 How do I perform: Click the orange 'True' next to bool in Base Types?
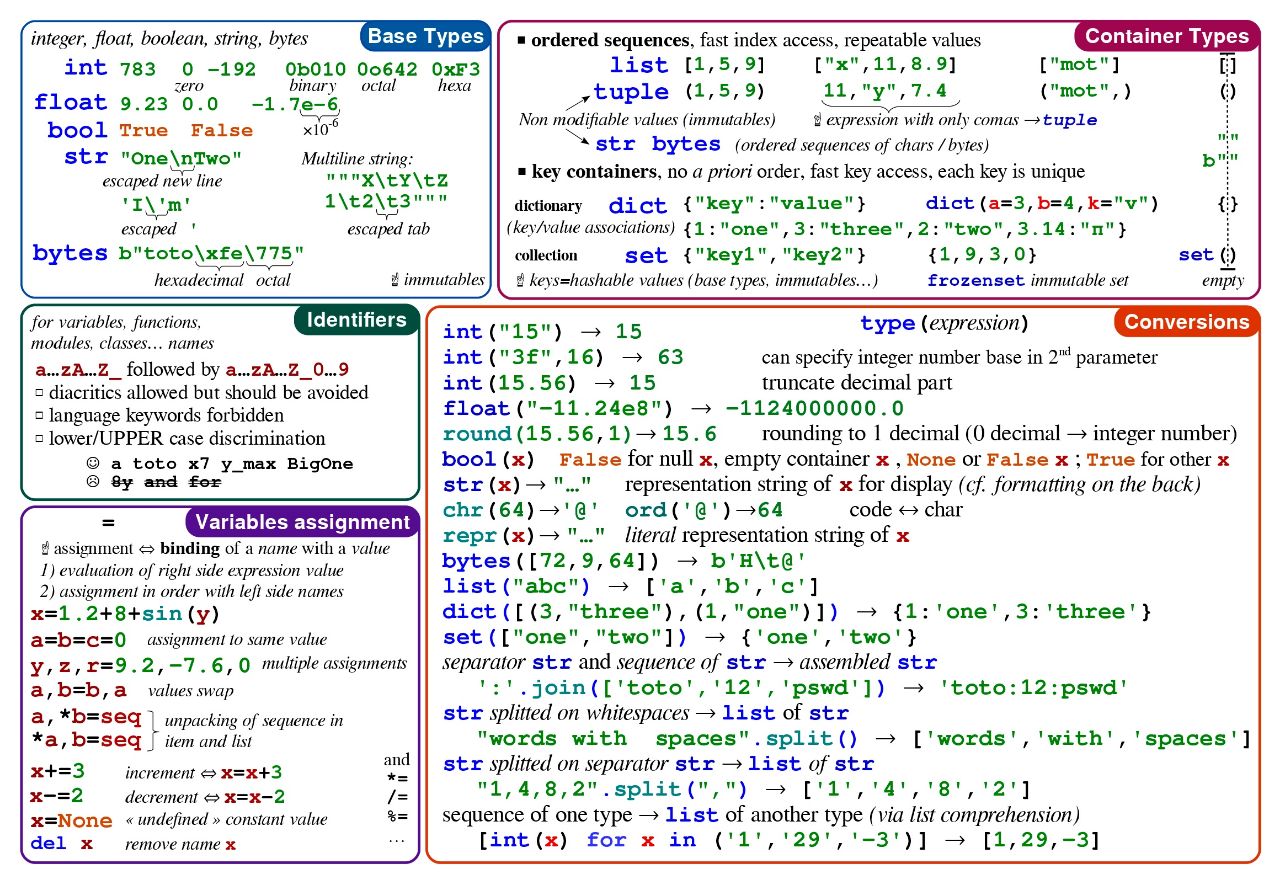(x=144, y=131)
